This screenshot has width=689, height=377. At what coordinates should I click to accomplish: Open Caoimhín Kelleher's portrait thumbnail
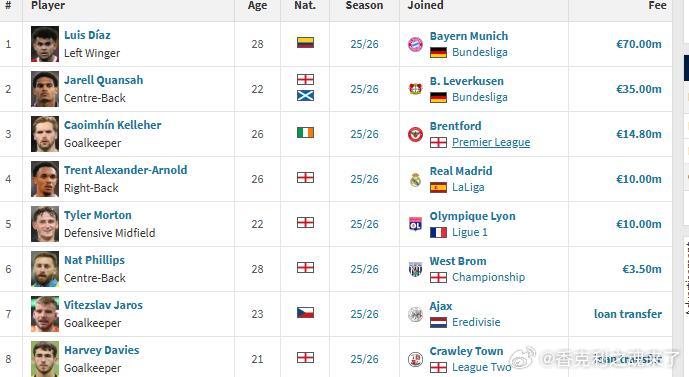pos(45,134)
